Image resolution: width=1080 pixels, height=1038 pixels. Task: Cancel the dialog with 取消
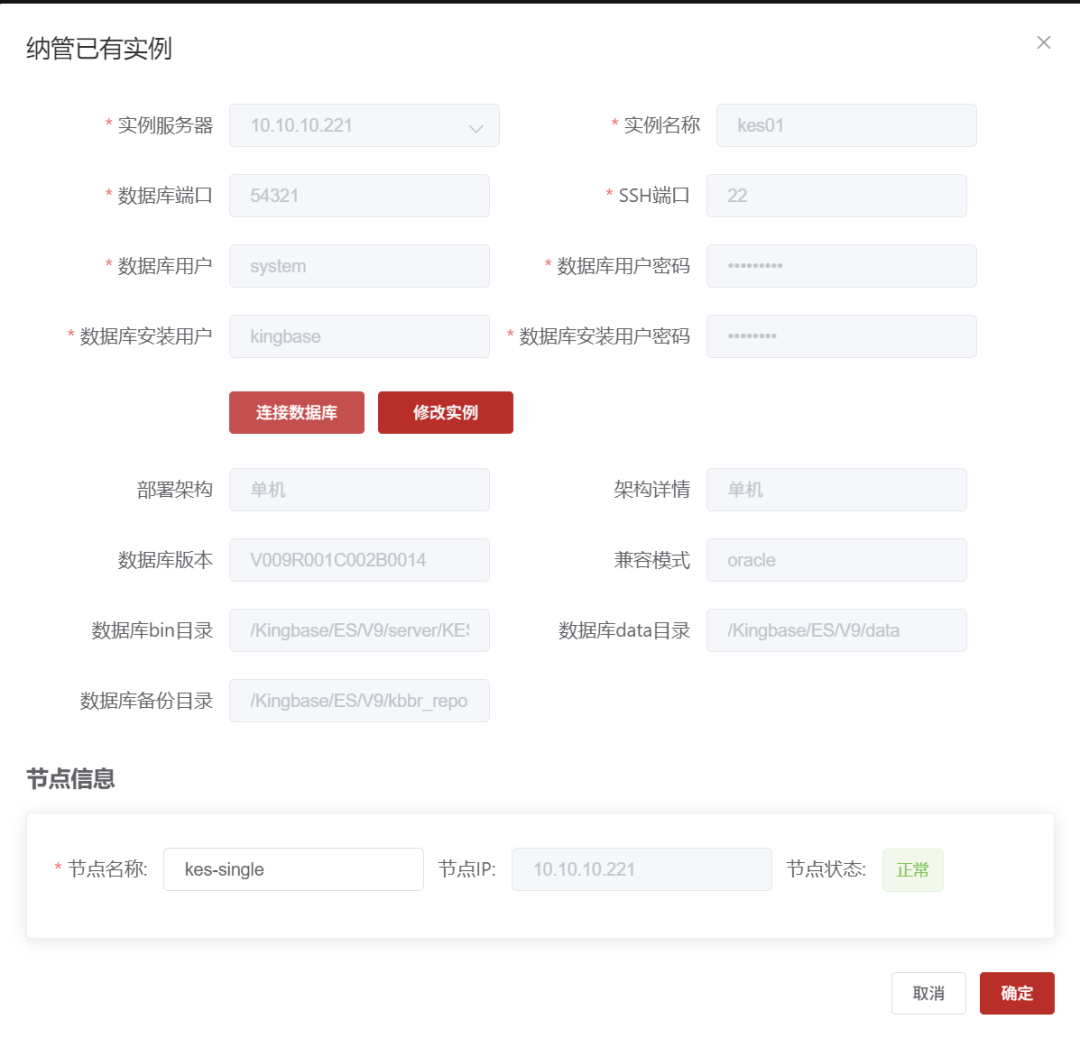click(928, 993)
